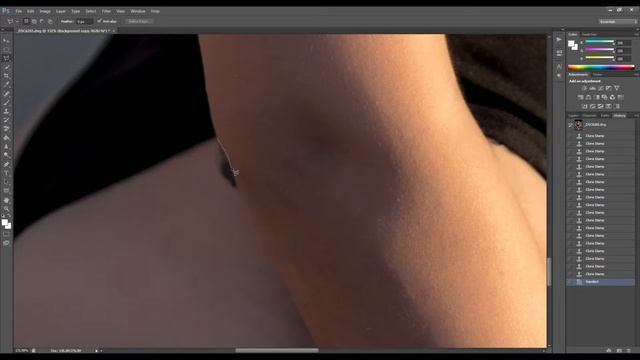
Task: Click the Refine Edge button
Action: 139,21
